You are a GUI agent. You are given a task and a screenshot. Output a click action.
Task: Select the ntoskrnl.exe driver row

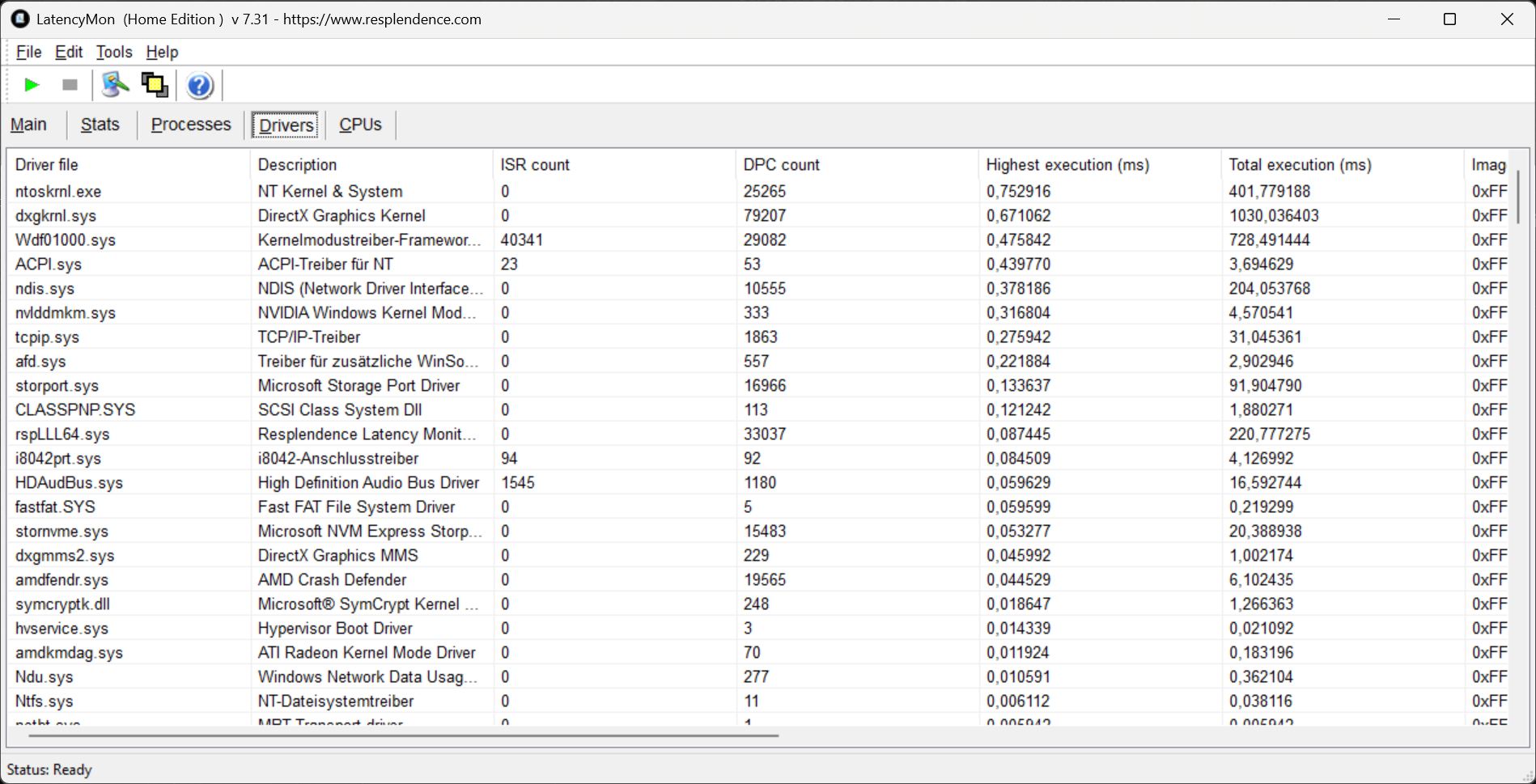58,192
